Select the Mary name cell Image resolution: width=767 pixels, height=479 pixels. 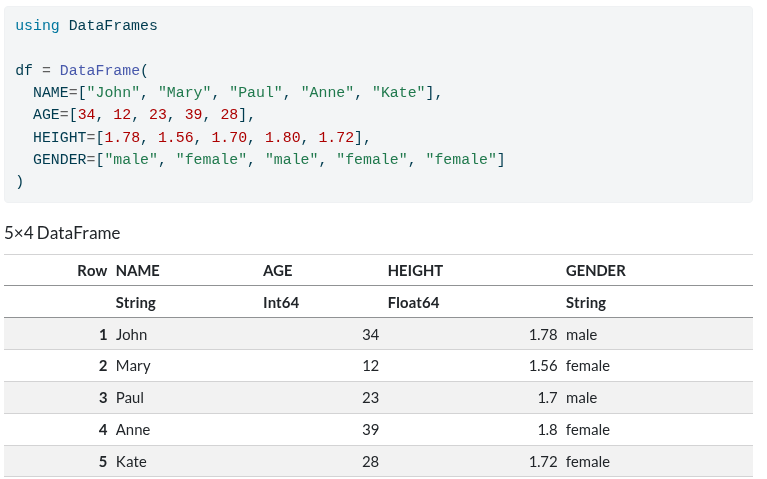(133, 366)
